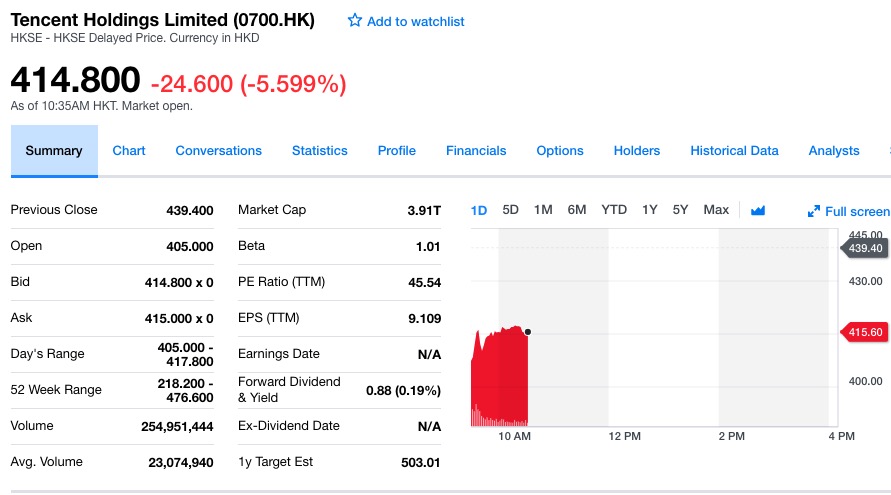
Task: Click the -24.600 (-5.599%) change
Action: (248, 84)
